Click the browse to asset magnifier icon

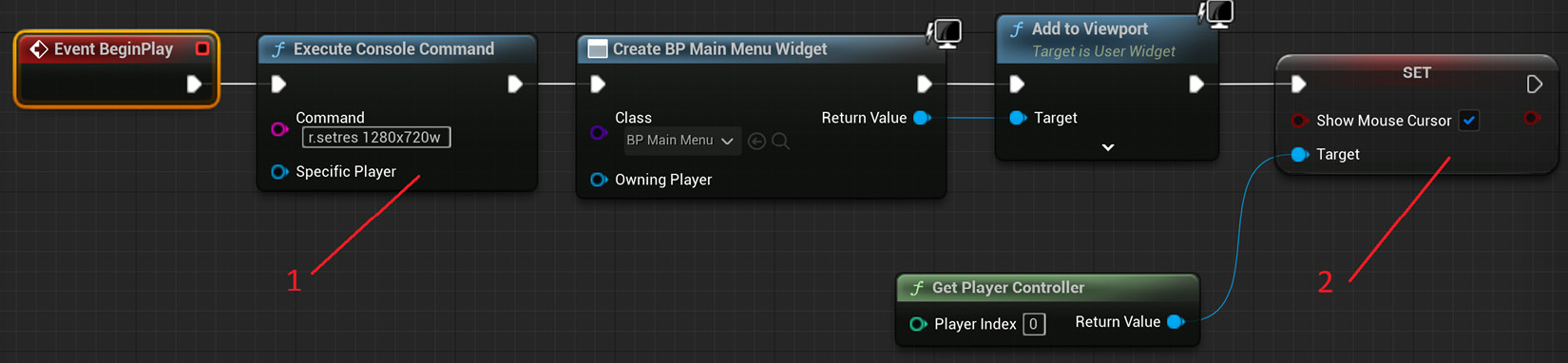click(x=780, y=141)
